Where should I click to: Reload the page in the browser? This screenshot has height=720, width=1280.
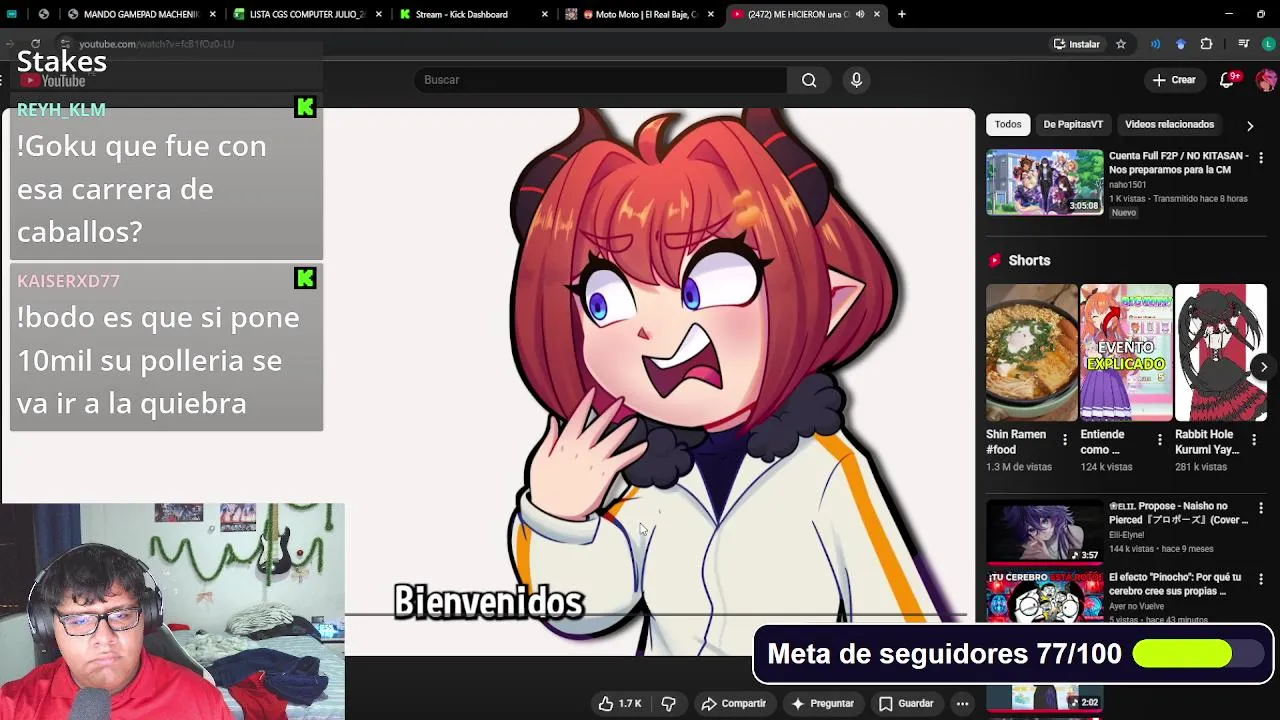(35, 44)
